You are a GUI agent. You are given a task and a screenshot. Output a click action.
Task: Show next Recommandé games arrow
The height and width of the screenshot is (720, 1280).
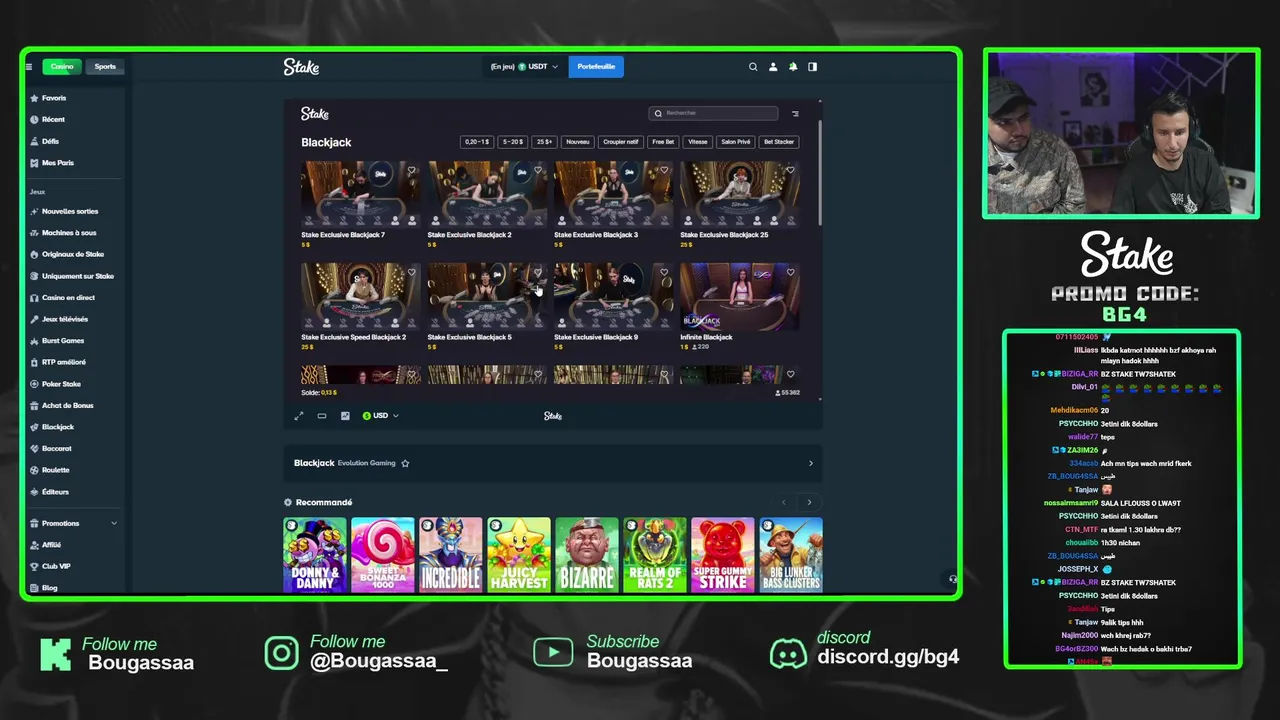(809, 502)
